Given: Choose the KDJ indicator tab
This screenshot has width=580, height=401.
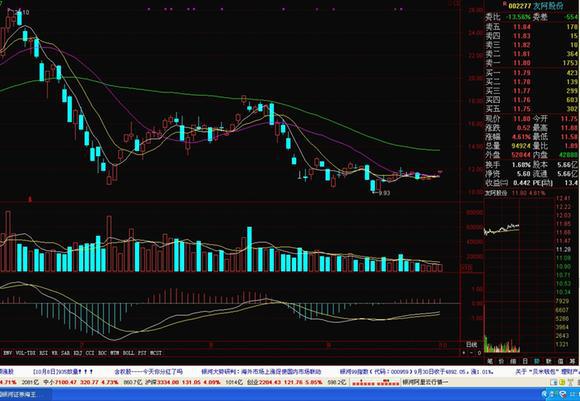Looking at the screenshot, I should point(77,353).
